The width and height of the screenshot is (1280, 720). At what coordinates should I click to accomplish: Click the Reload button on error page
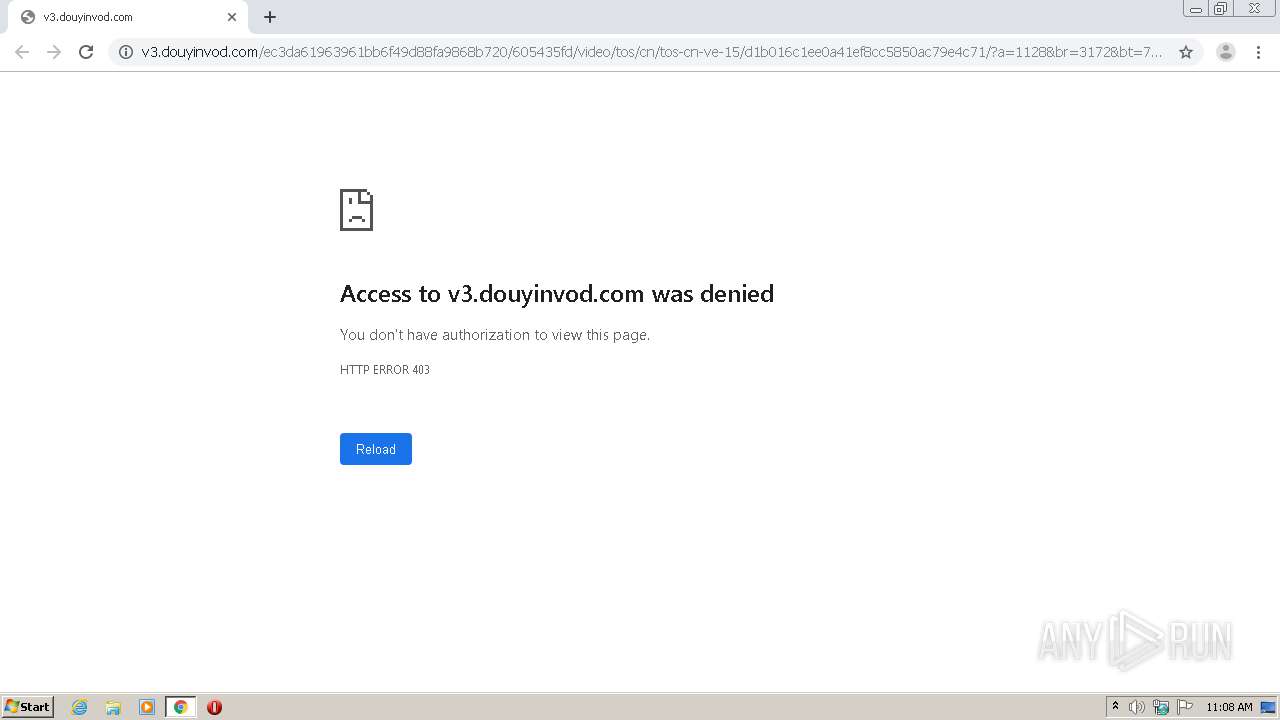coord(376,449)
